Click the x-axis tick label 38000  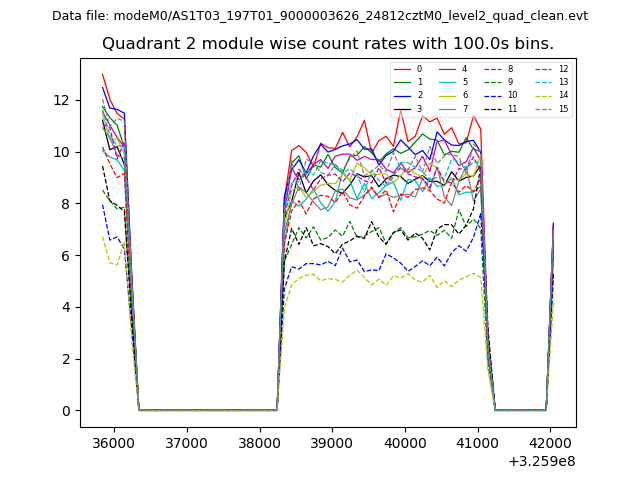(259, 442)
